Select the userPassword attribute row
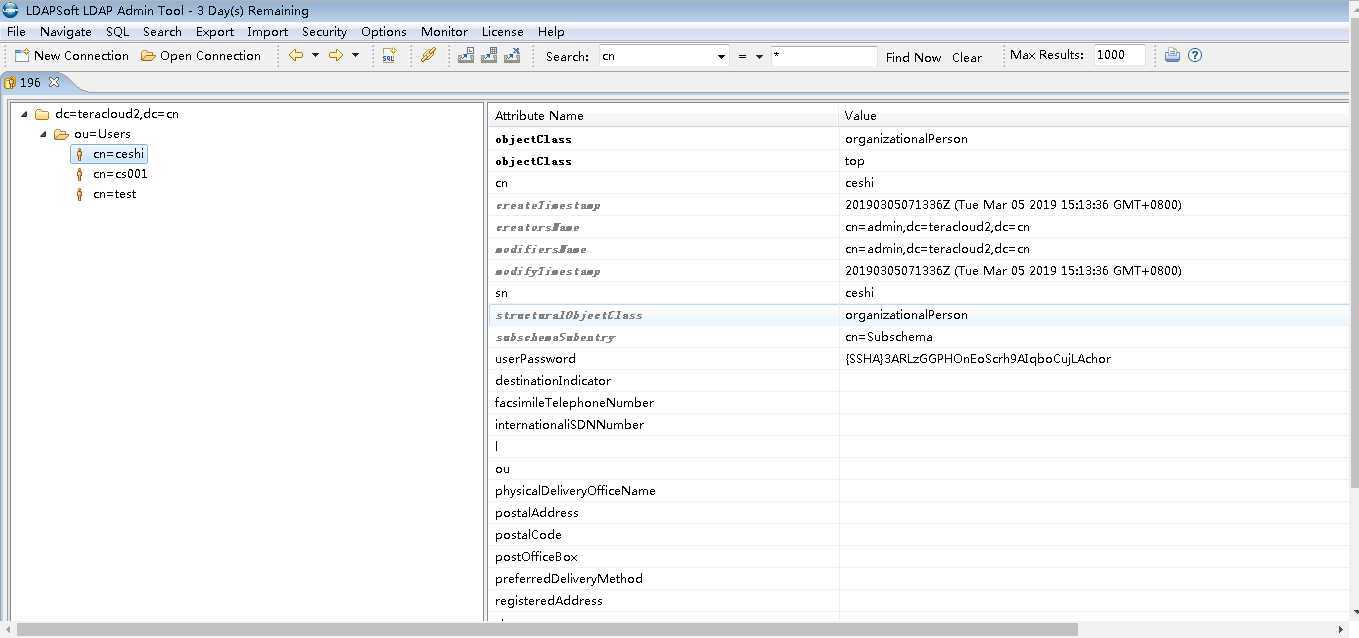 pyautogui.click(x=919, y=359)
